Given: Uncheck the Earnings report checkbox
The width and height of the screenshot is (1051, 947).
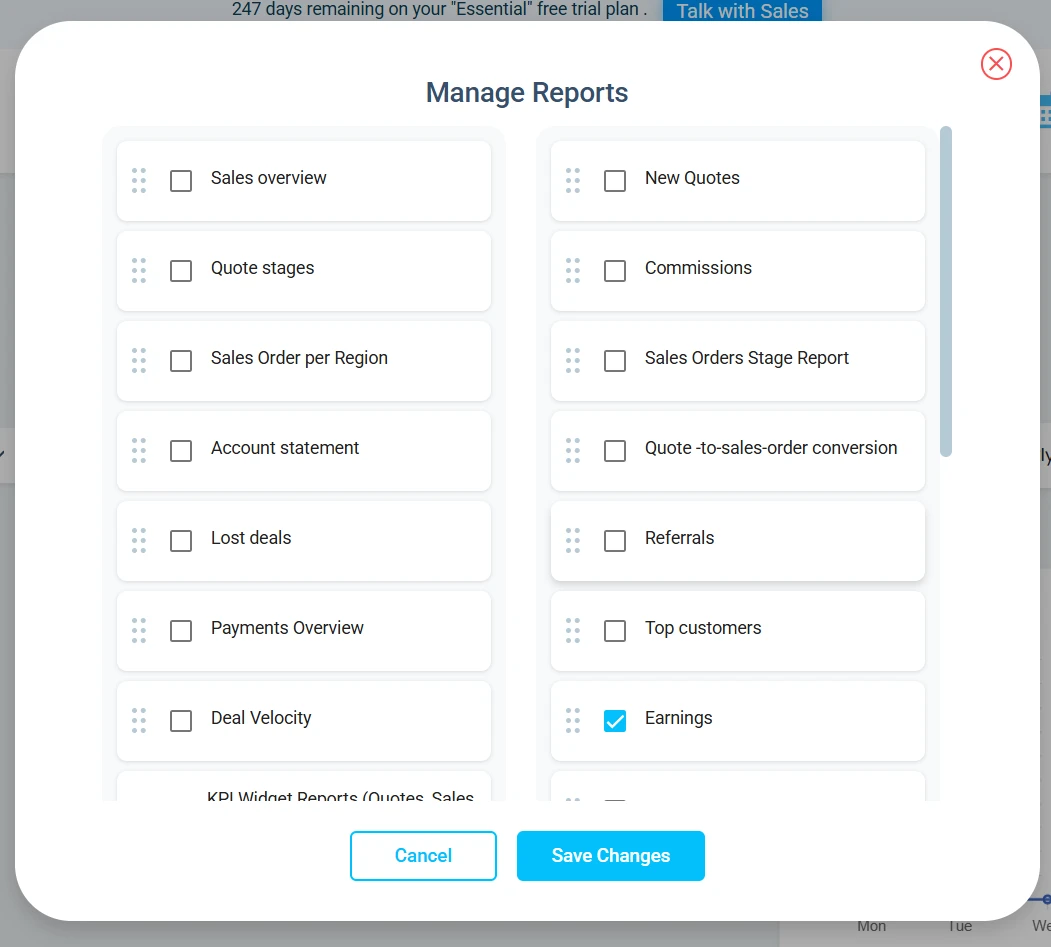Looking at the screenshot, I should [x=615, y=720].
